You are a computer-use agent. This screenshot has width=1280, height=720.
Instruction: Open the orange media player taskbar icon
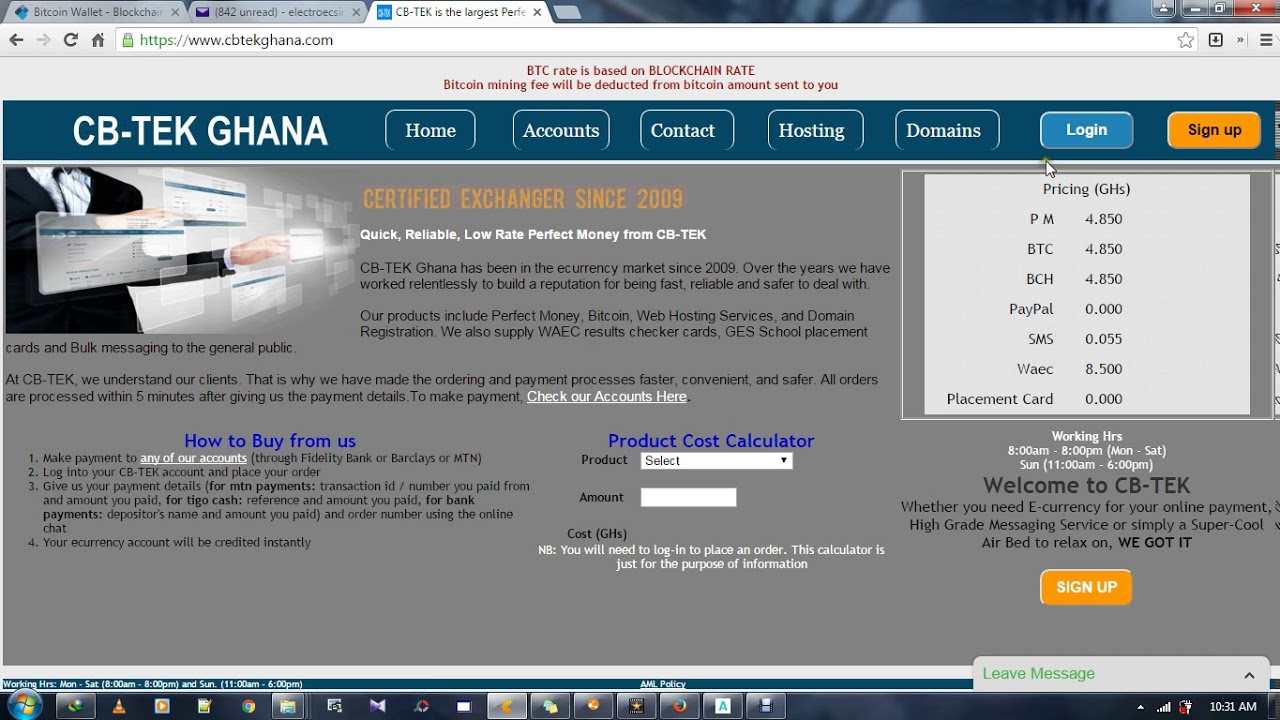[162, 706]
